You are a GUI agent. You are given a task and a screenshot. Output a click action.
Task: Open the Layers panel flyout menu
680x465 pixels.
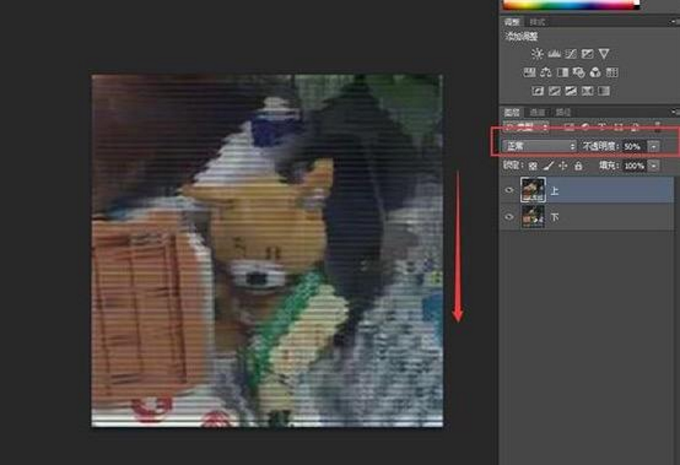[675, 112]
